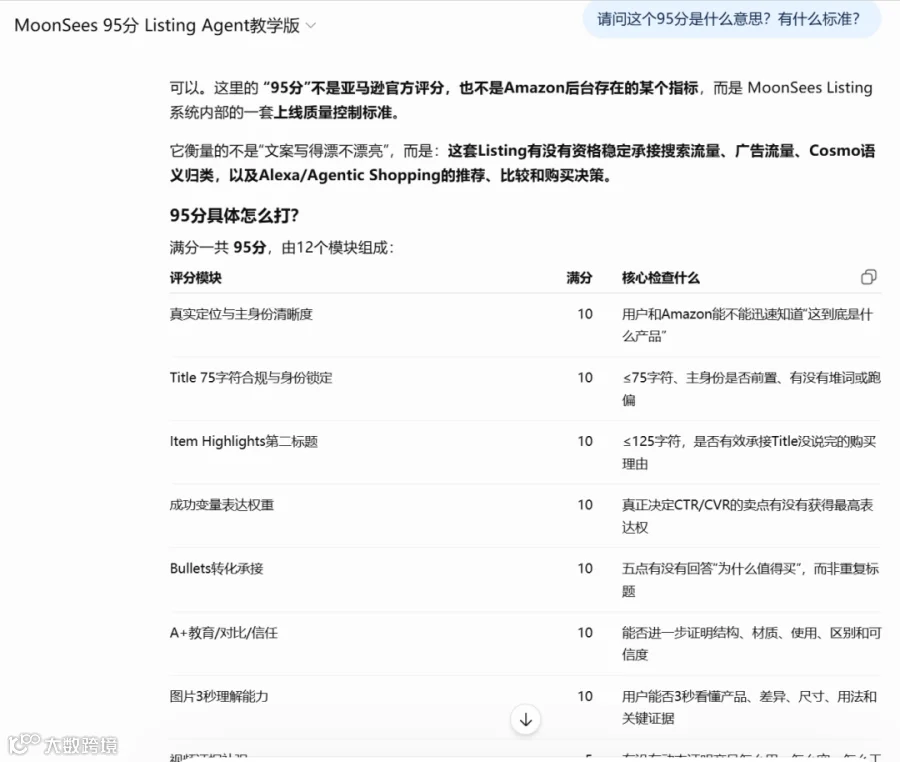Select the score 10 in Title 75字符 row
900x762 pixels.
[585, 378]
